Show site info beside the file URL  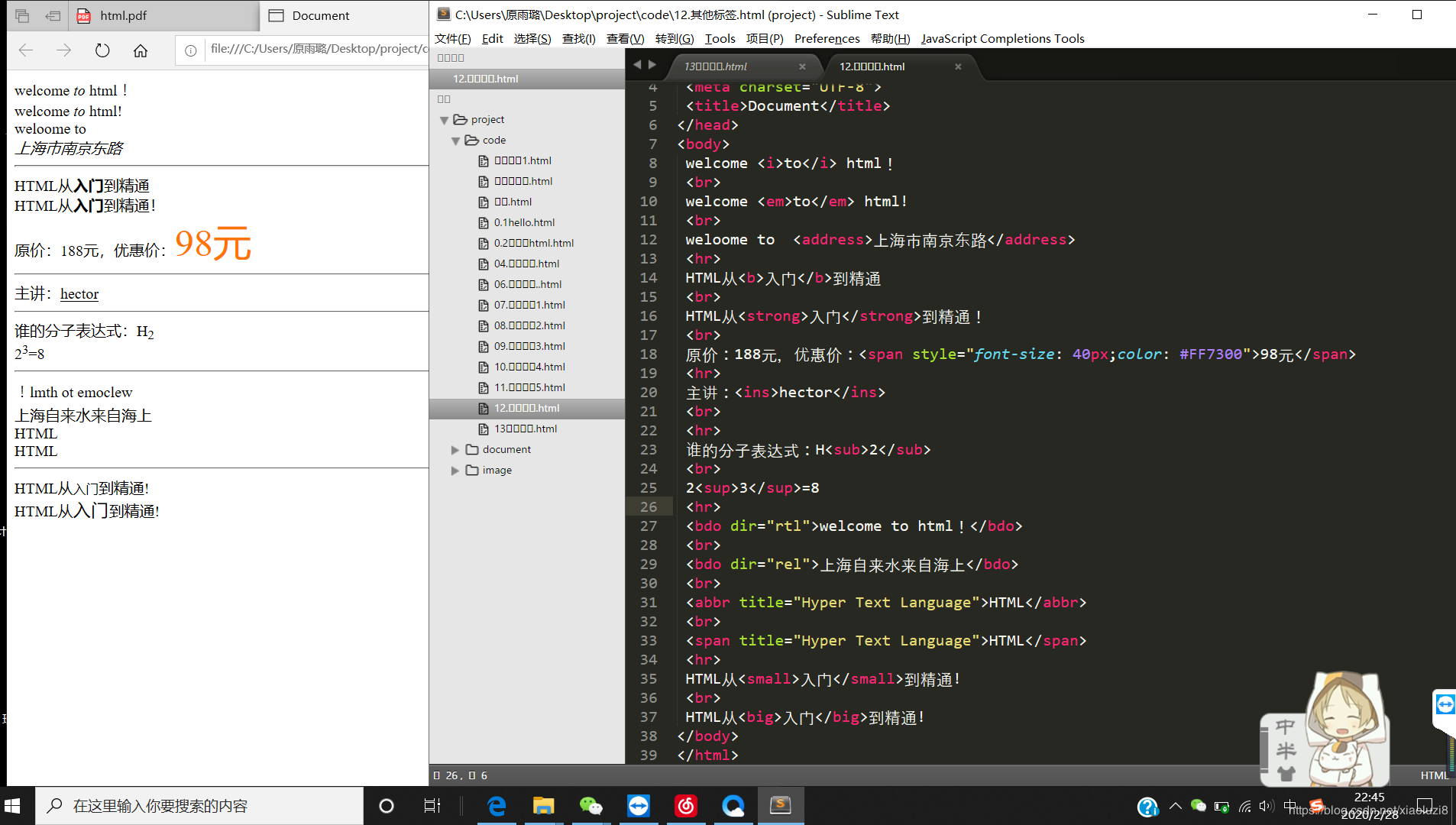point(191,50)
